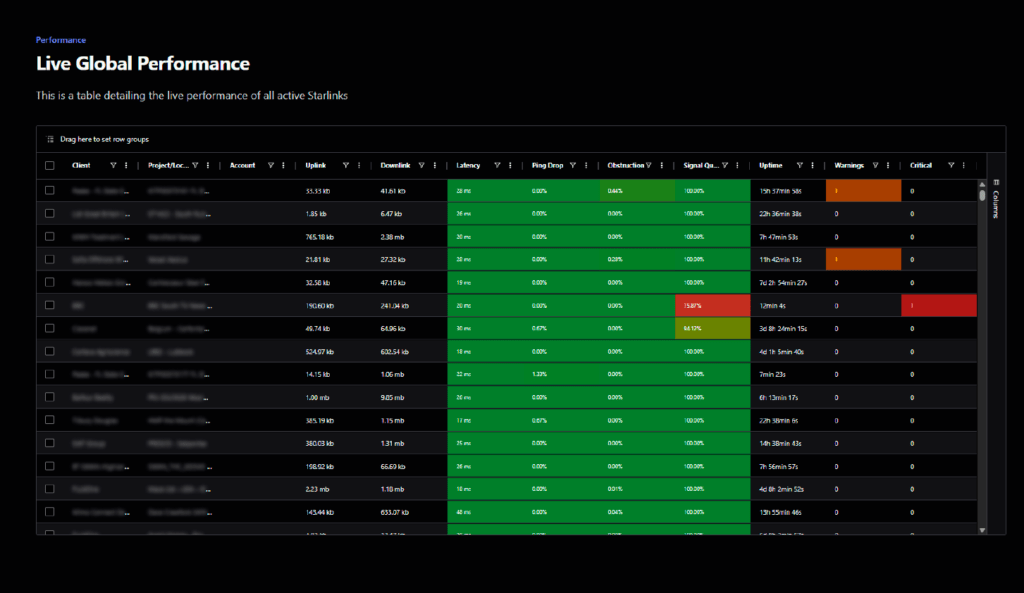Sort by the Project/Location column header

pos(167,165)
